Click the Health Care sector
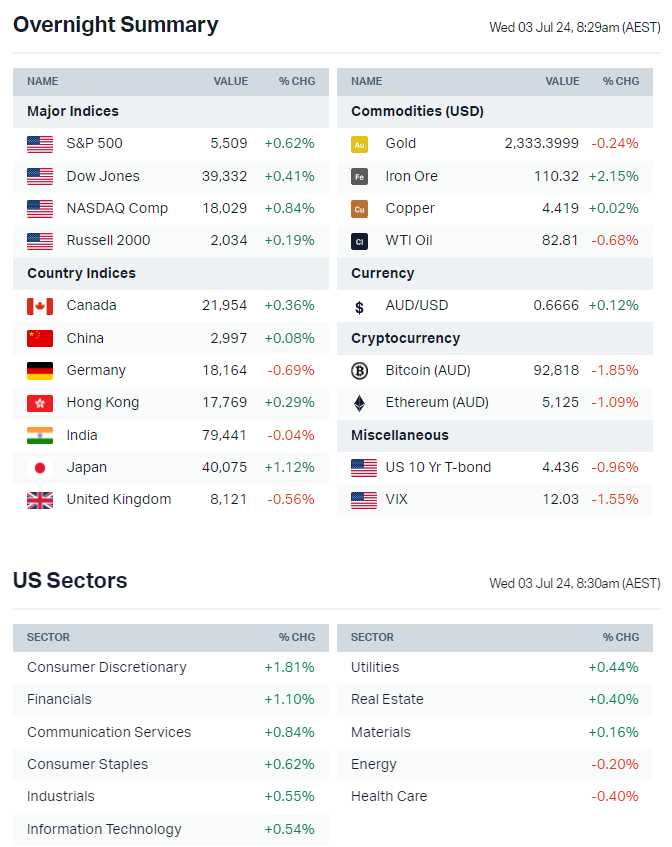This screenshot has height=847, width=672. tap(388, 797)
